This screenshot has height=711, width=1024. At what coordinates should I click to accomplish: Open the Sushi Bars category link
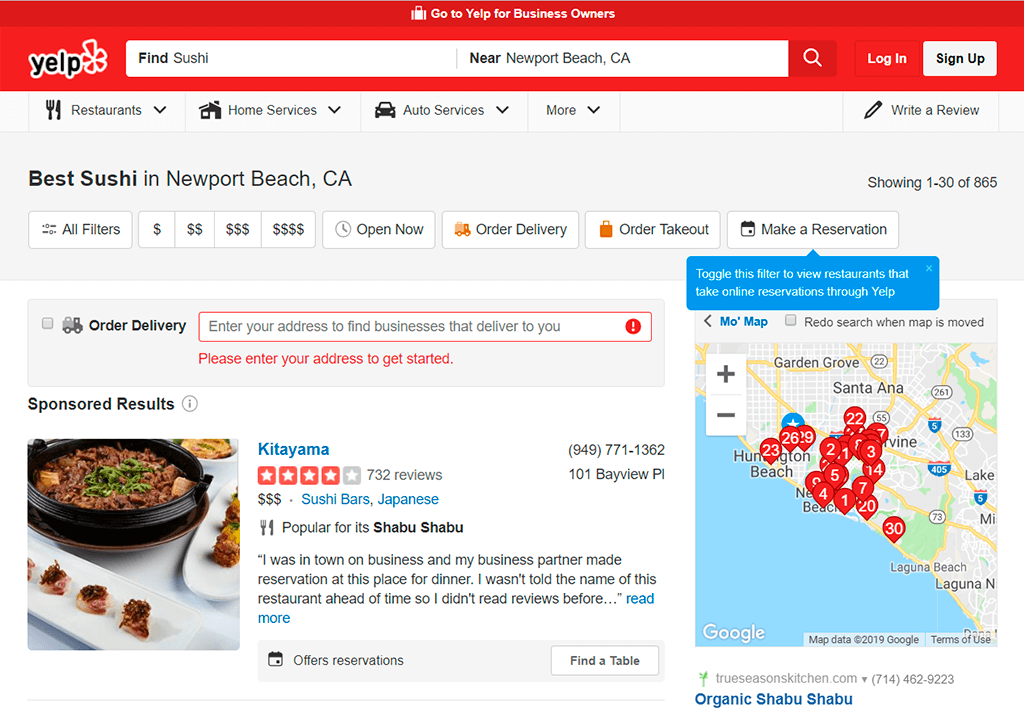(x=335, y=499)
